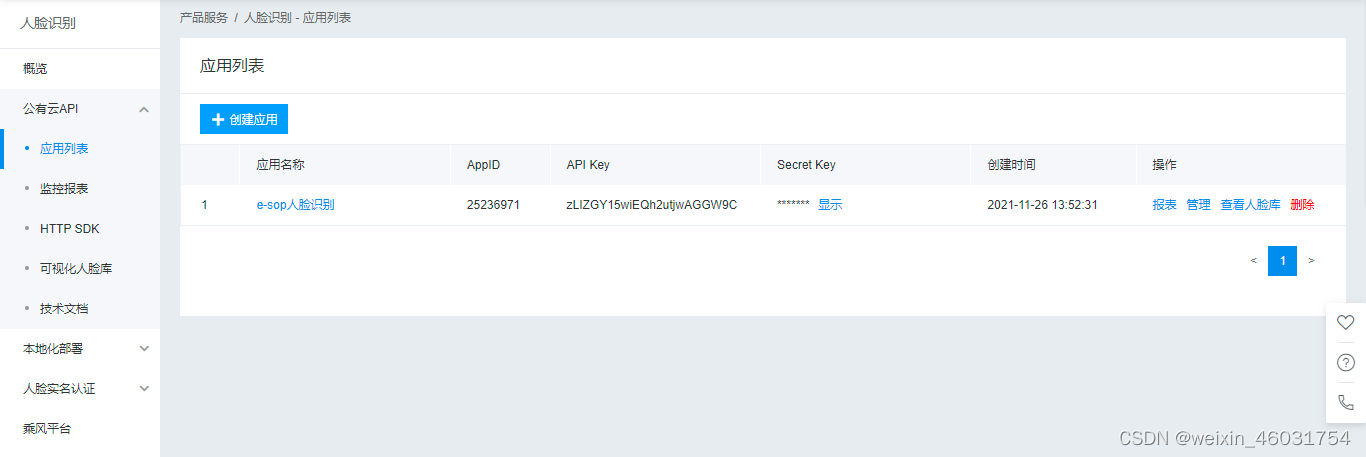Open 技术文档 sidebar item

click(64, 309)
